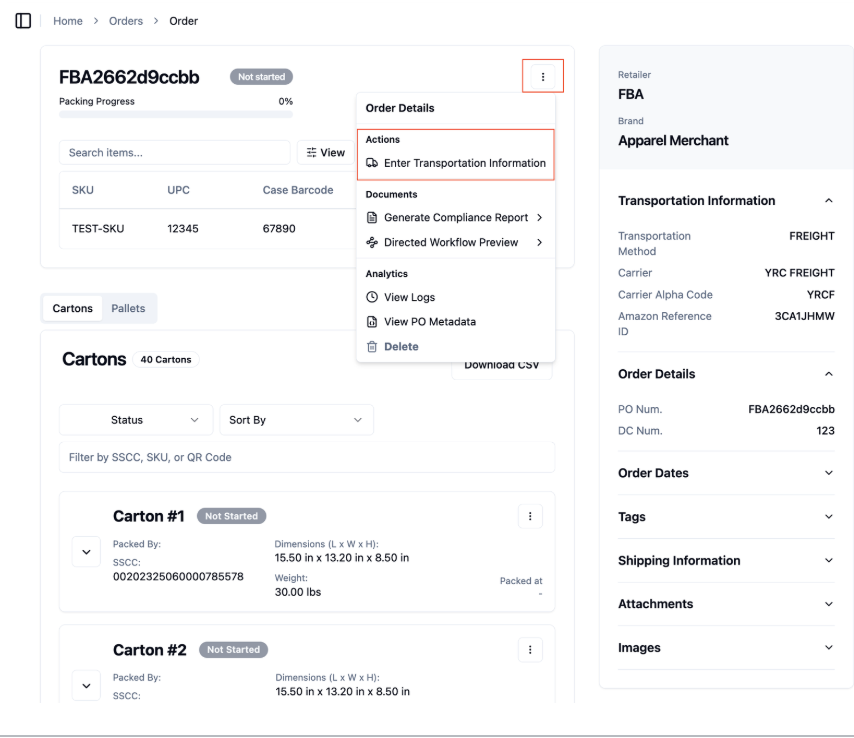Collapse the Transportation Information section
The height and width of the screenshot is (738, 854).
tap(828, 200)
